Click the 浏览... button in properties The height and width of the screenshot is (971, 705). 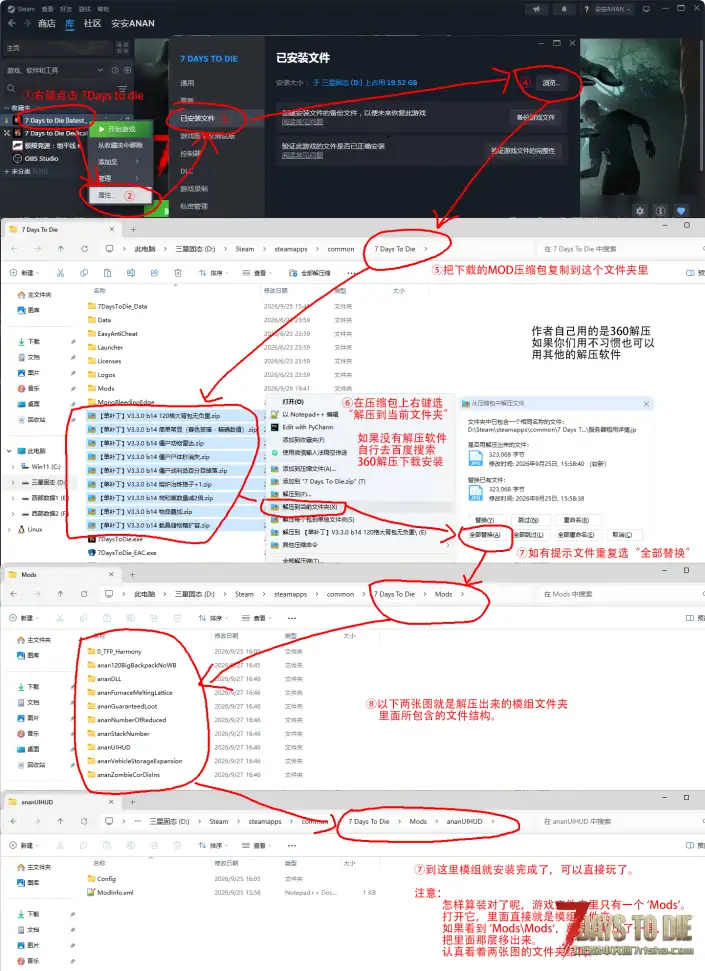[x=551, y=83]
